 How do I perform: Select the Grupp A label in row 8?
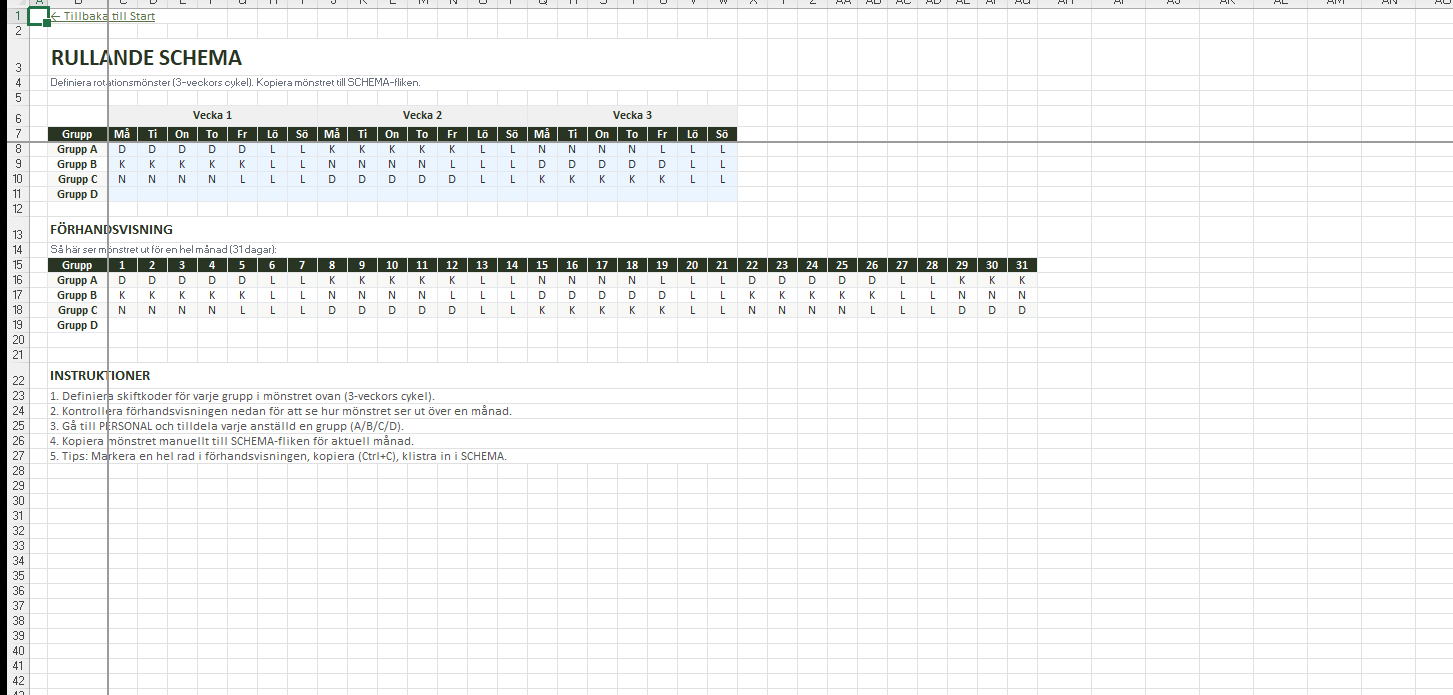[x=77, y=149]
